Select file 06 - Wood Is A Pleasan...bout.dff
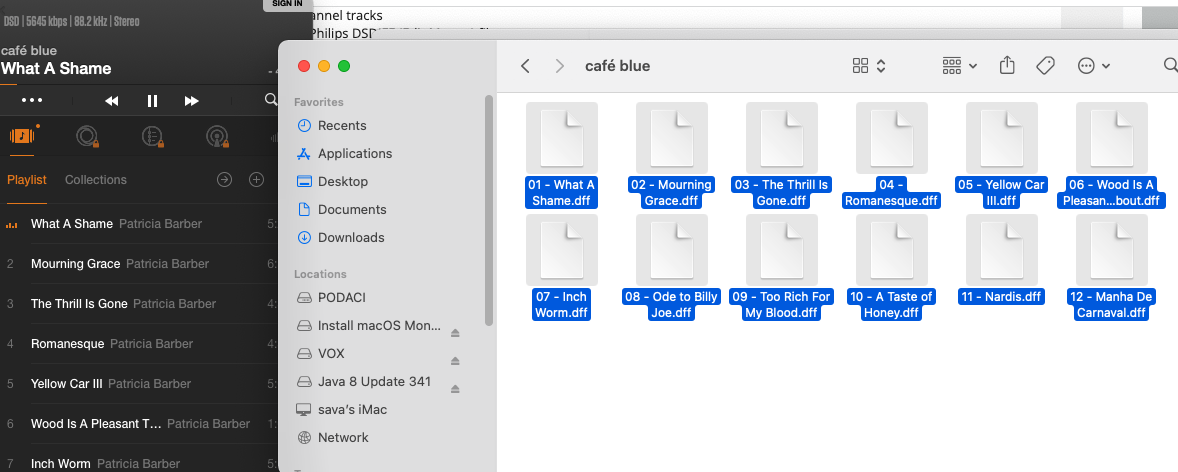The height and width of the screenshot is (472, 1178). [x=1111, y=155]
